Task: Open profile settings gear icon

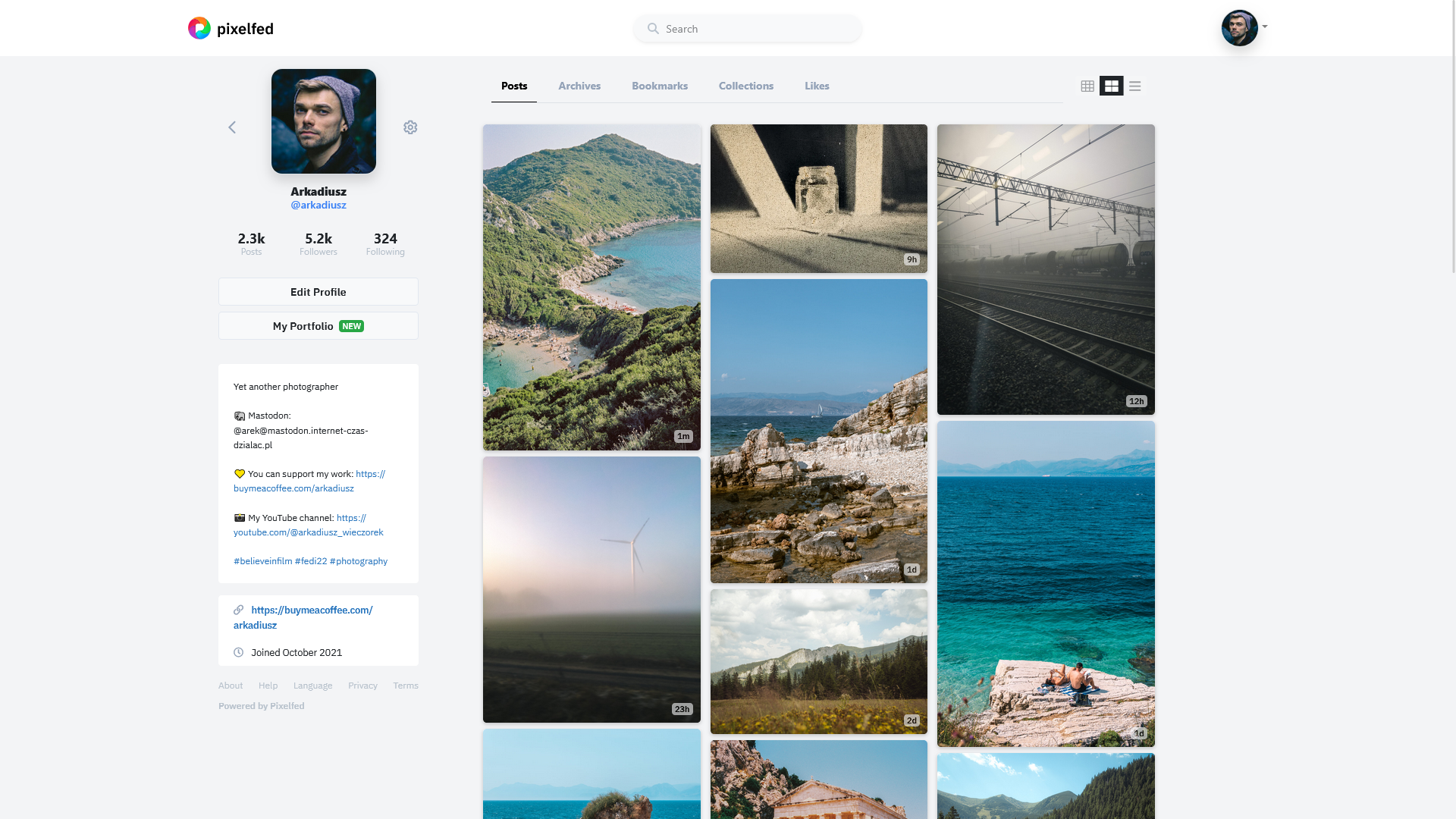Action: click(x=410, y=127)
